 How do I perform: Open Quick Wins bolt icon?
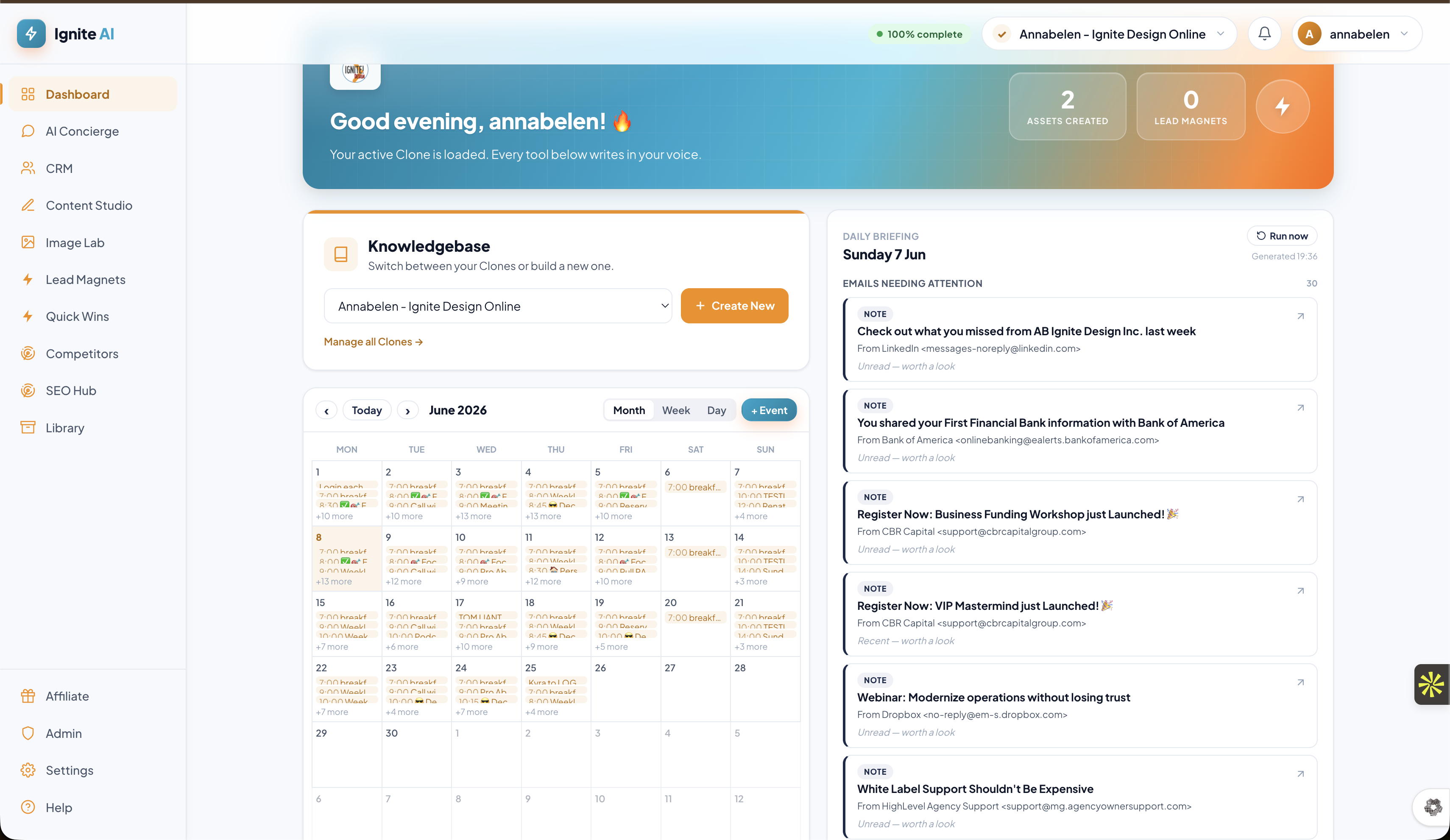(28, 317)
